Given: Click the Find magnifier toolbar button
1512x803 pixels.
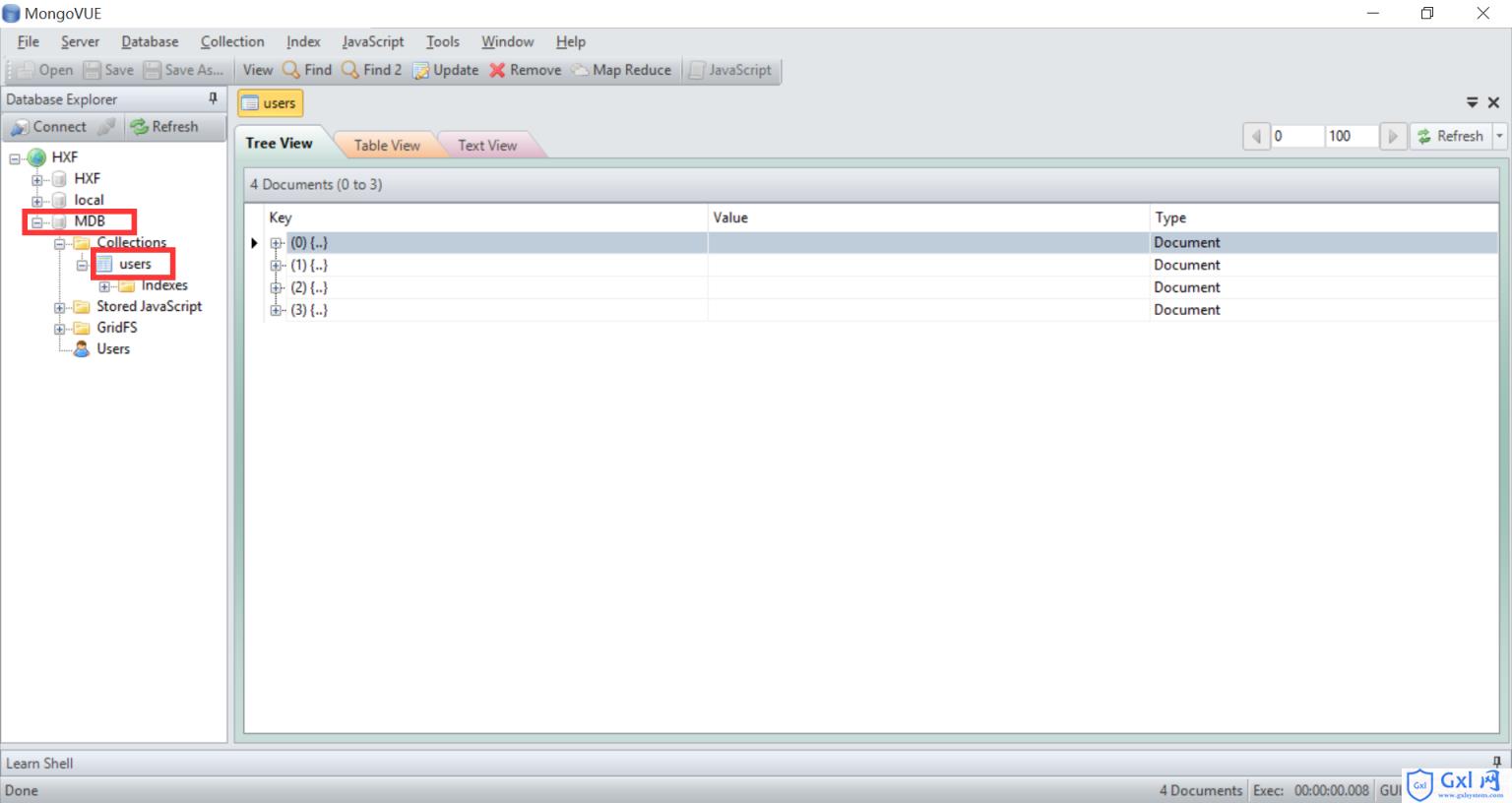Looking at the screenshot, I should 307,70.
